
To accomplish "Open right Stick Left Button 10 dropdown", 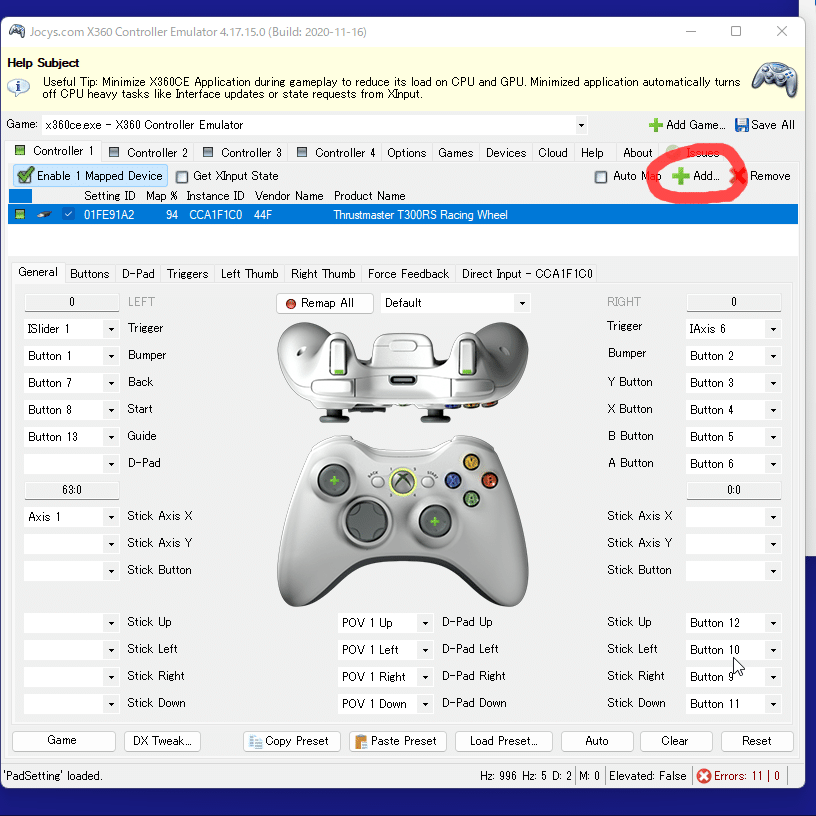I will [773, 651].
